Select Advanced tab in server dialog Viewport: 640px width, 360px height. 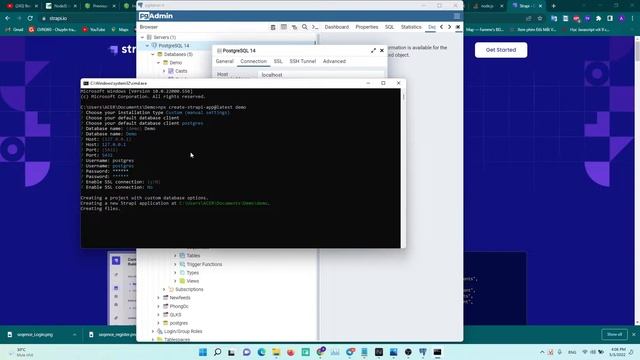click(334, 61)
